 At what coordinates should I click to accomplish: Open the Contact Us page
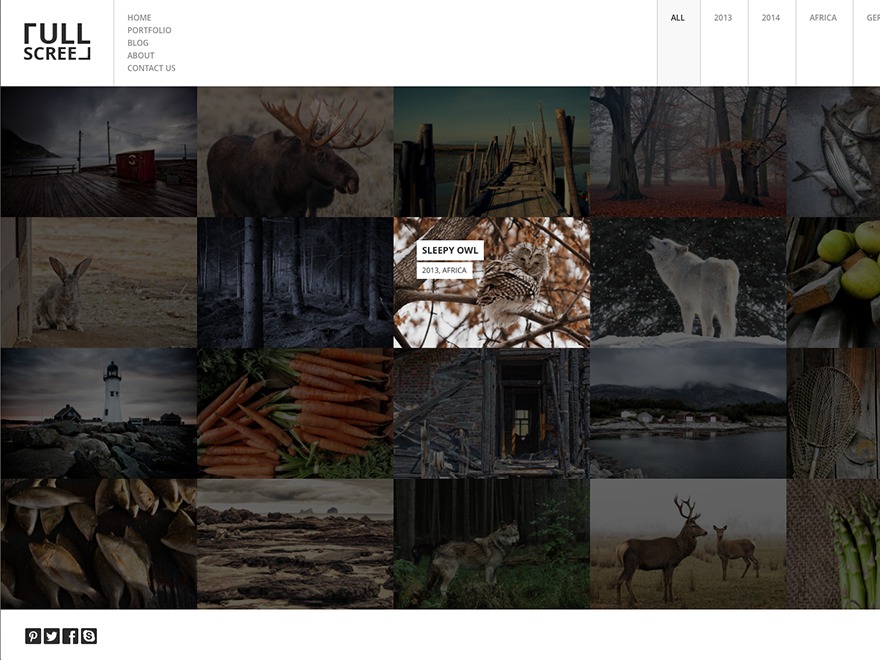(152, 68)
